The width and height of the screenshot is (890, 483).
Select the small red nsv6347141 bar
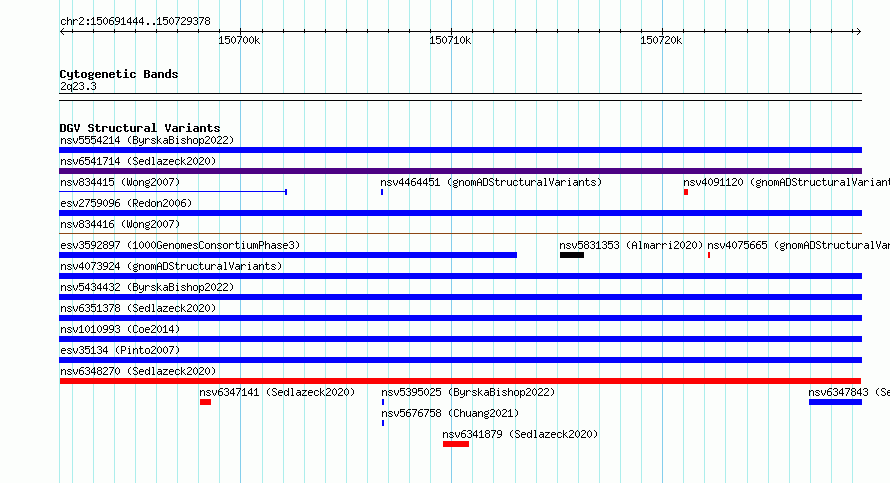pyautogui.click(x=205, y=402)
